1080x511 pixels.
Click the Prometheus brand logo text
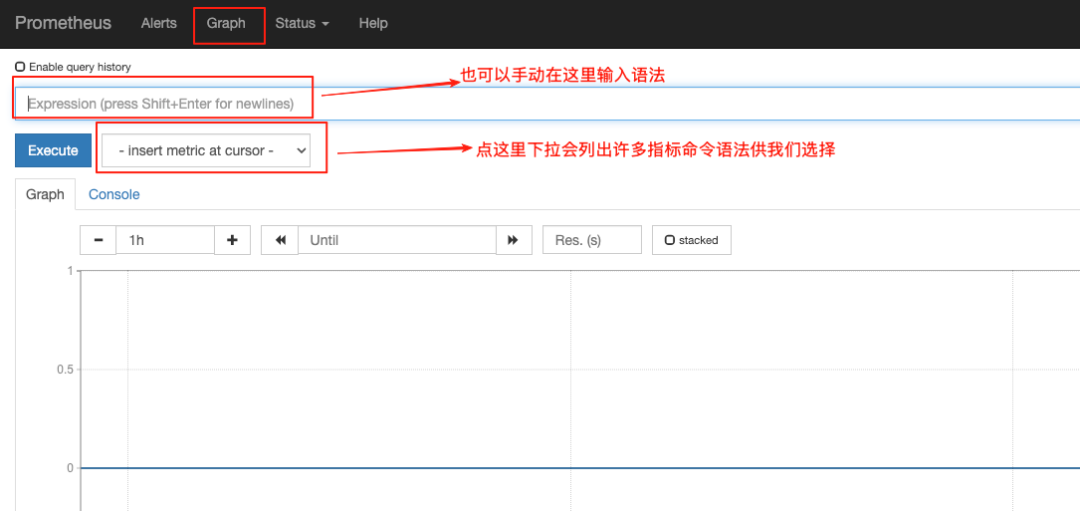[63, 23]
